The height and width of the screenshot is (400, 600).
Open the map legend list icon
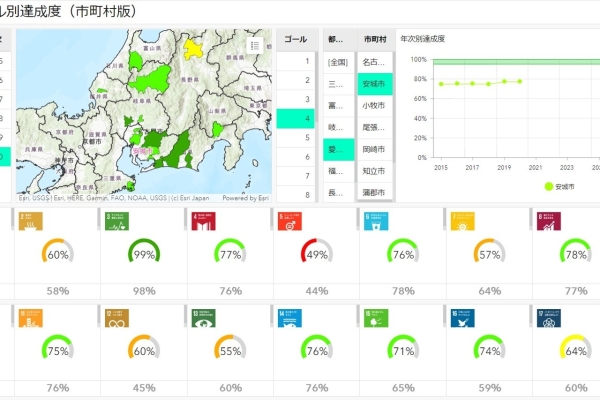point(255,45)
